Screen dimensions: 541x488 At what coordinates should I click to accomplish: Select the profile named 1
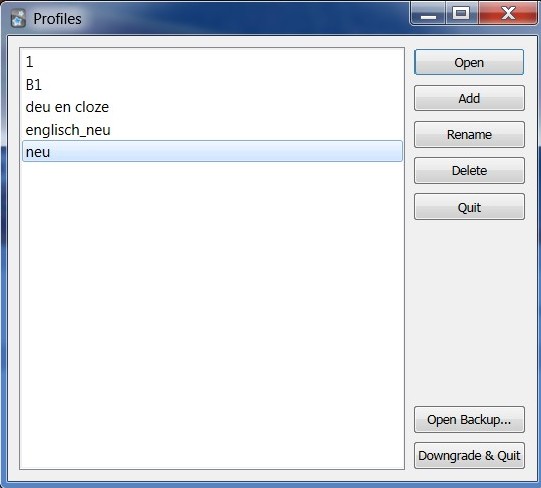(x=212, y=62)
